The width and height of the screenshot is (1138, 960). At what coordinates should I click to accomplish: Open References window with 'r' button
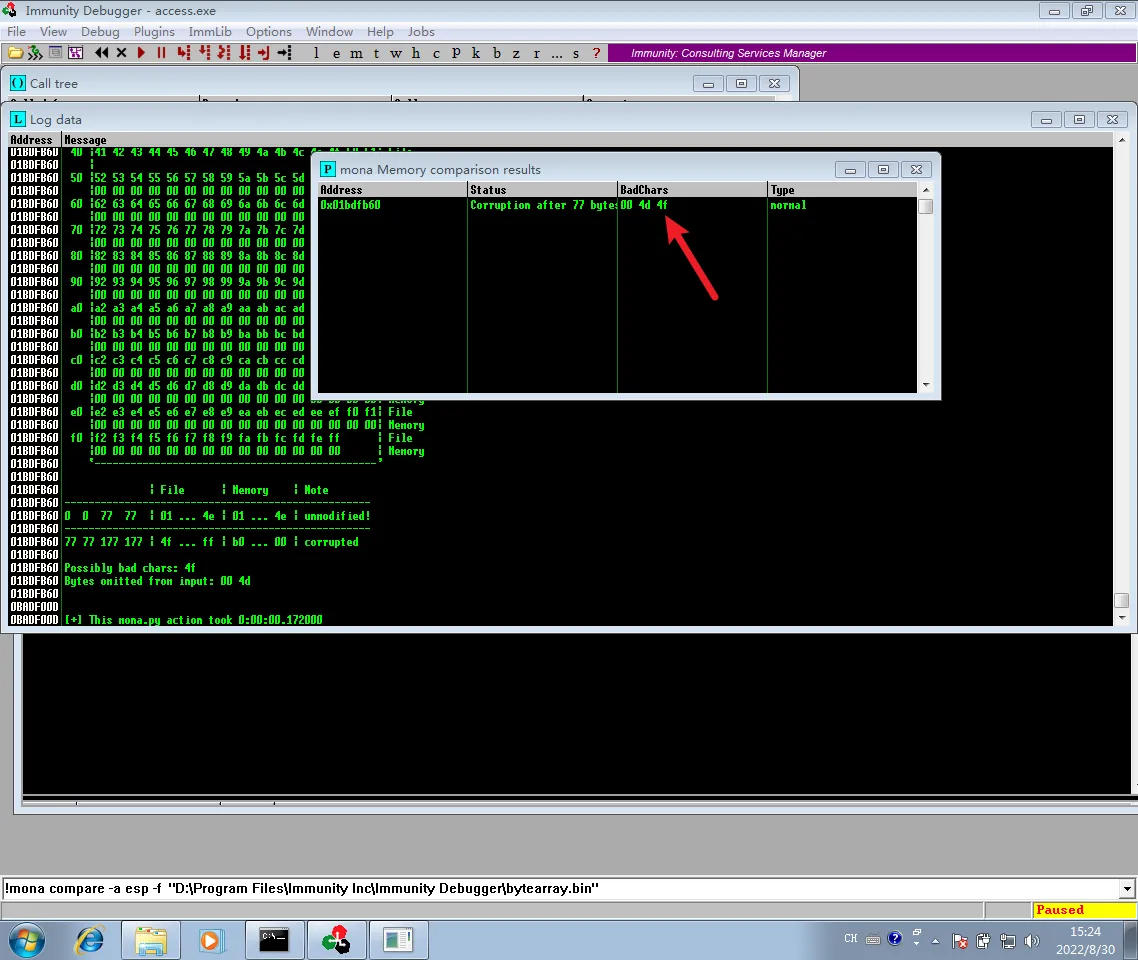(536, 53)
